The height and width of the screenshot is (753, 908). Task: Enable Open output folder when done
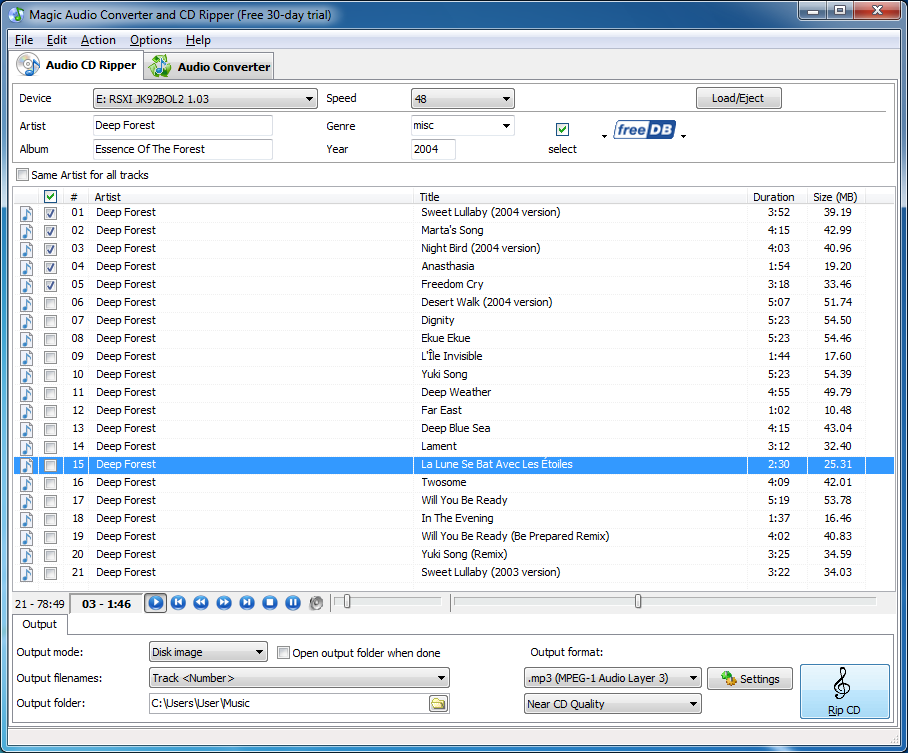pos(283,653)
